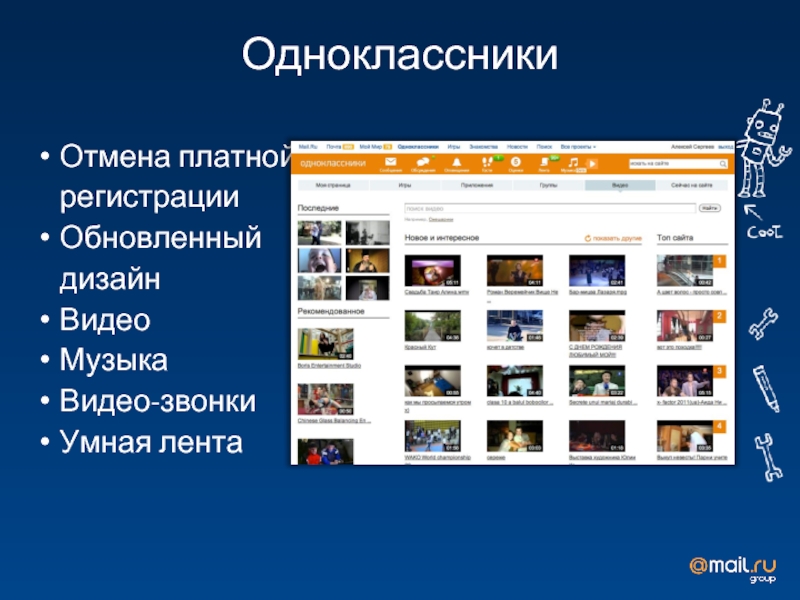
Task: Open Знакомства in the top bar
Action: pos(483,147)
